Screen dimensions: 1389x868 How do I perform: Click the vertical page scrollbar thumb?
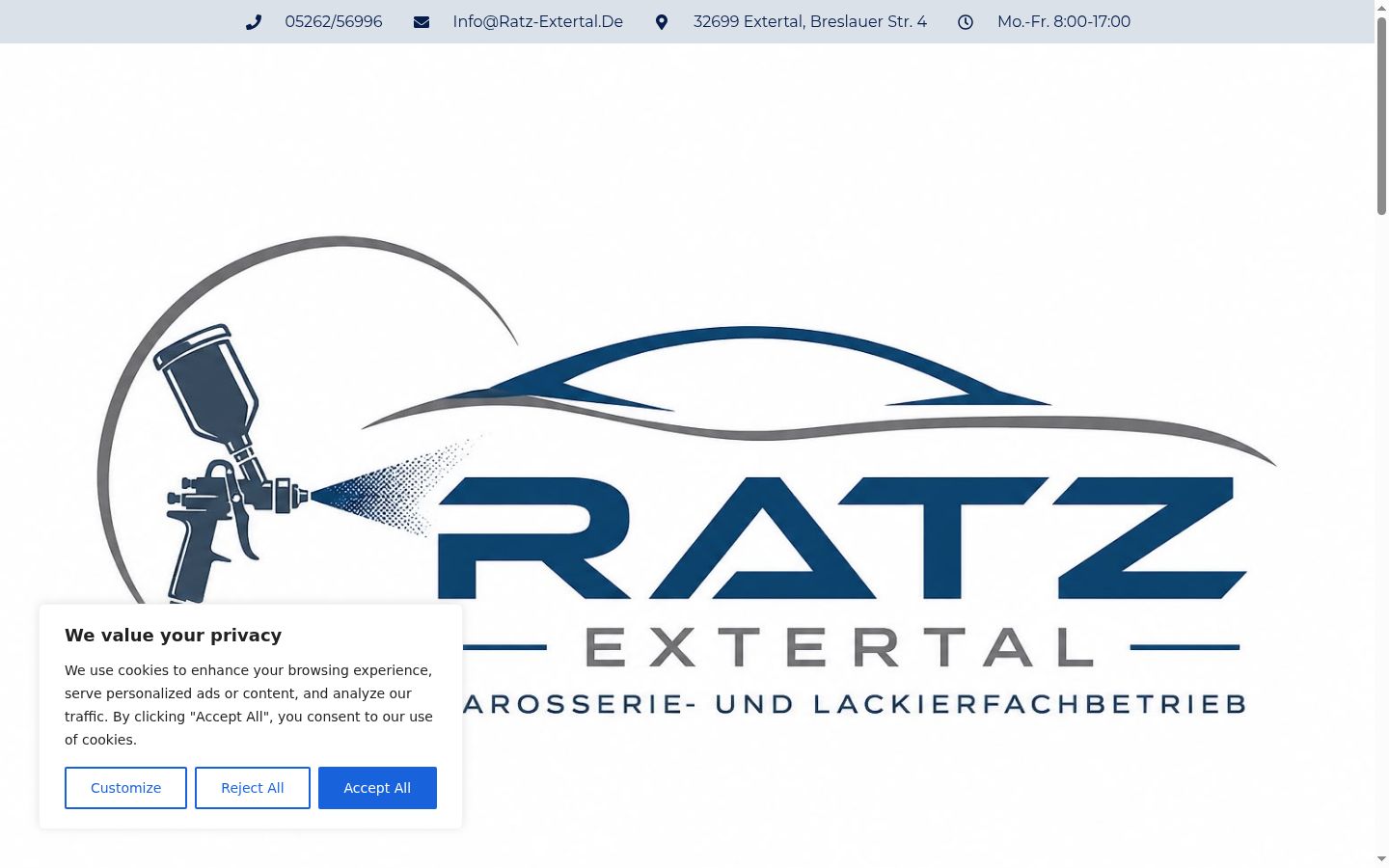point(1381,116)
